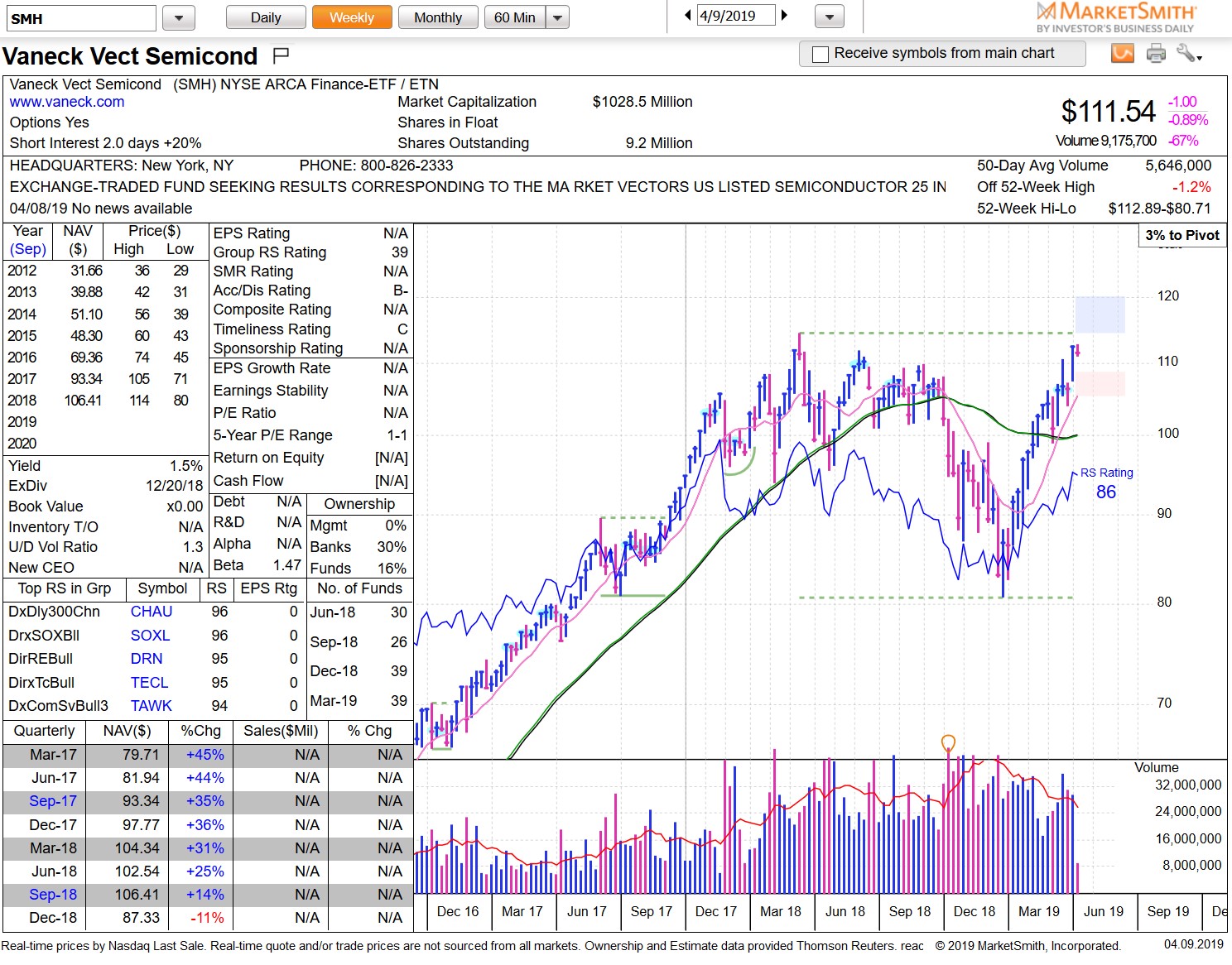Viewport: 1232px width, 965px height.
Task: Select the Weekly tab
Action: point(351,17)
